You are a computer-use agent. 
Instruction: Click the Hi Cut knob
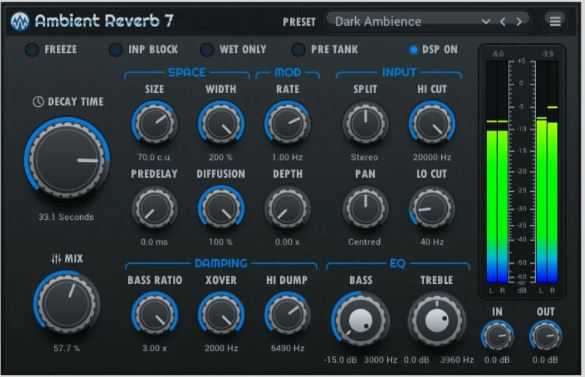tap(432, 123)
